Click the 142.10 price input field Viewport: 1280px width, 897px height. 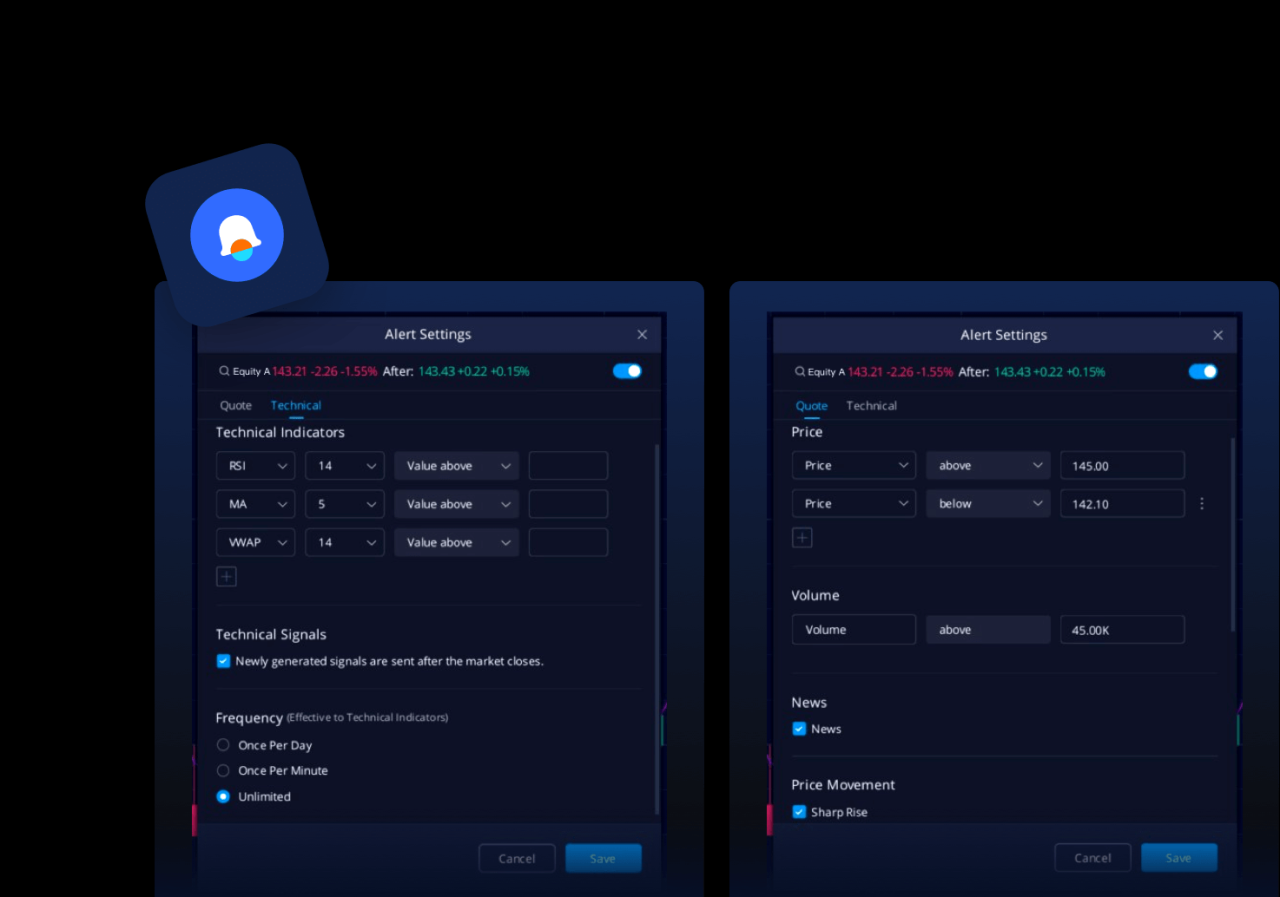[1122, 504]
